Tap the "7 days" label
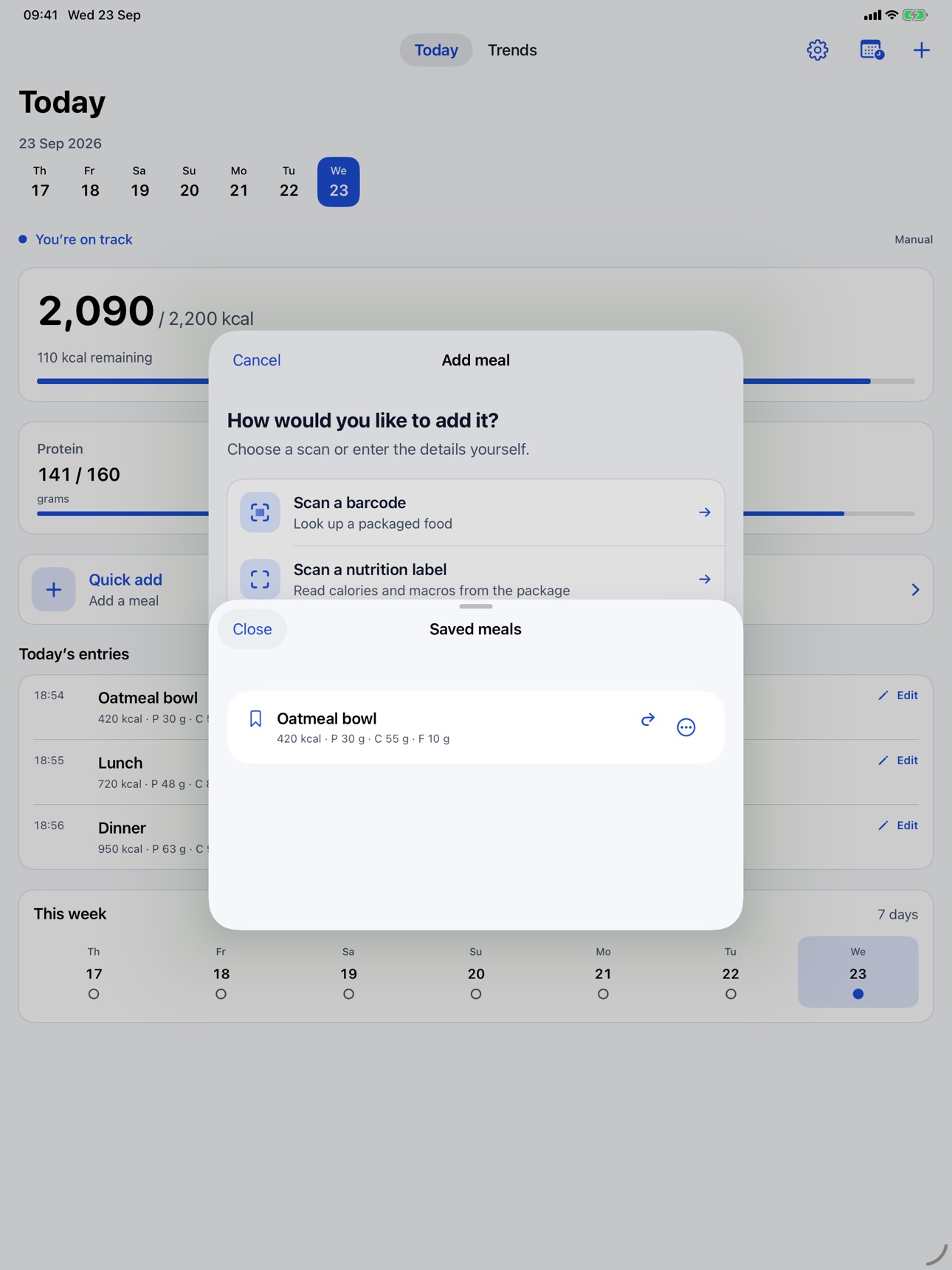 point(897,914)
